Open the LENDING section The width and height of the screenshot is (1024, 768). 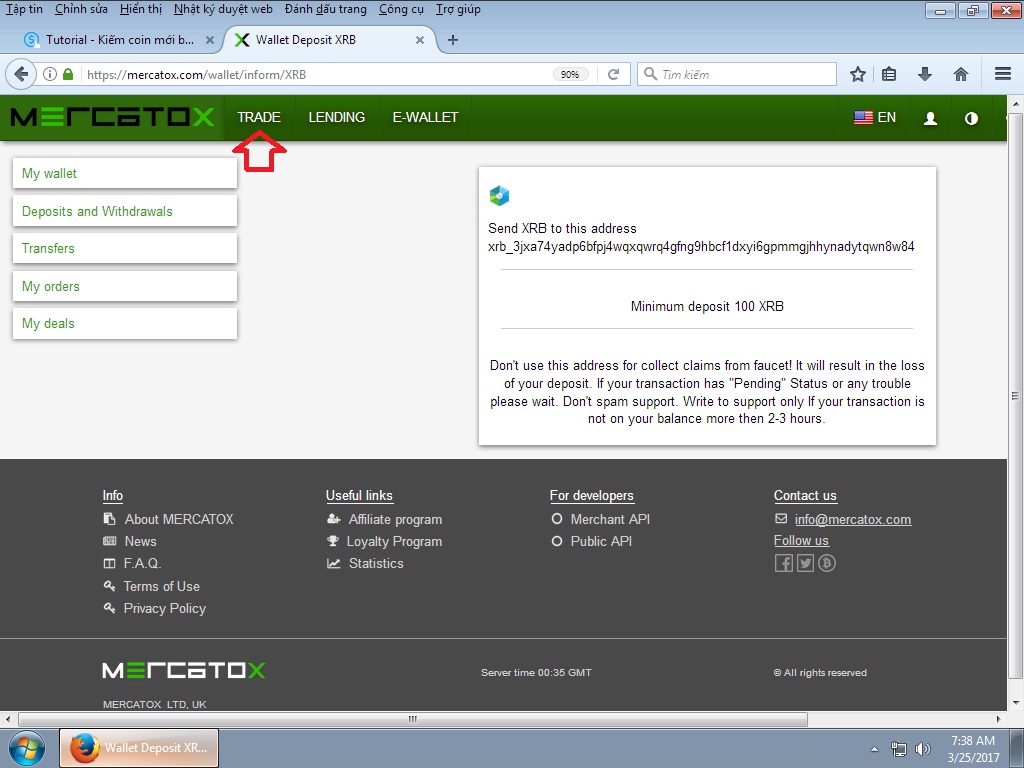(x=336, y=118)
